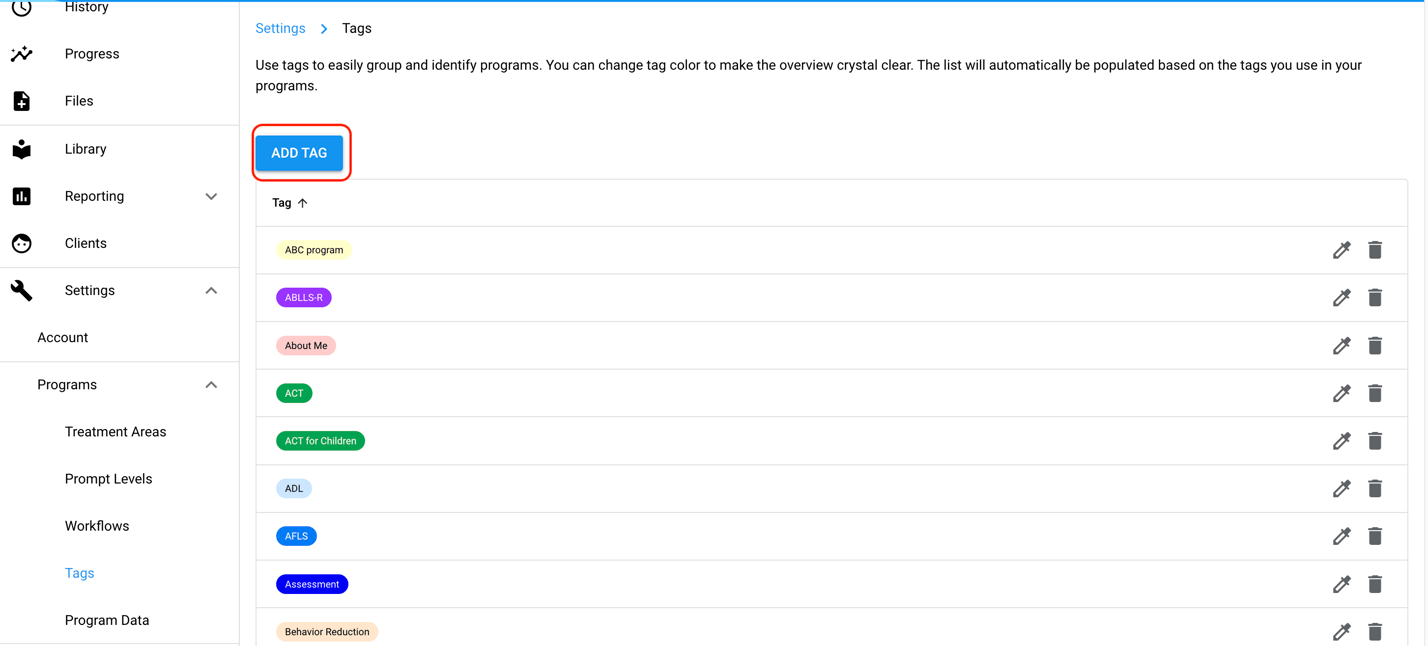Open the Clients page
This screenshot has height=646, width=1428.
85,243
